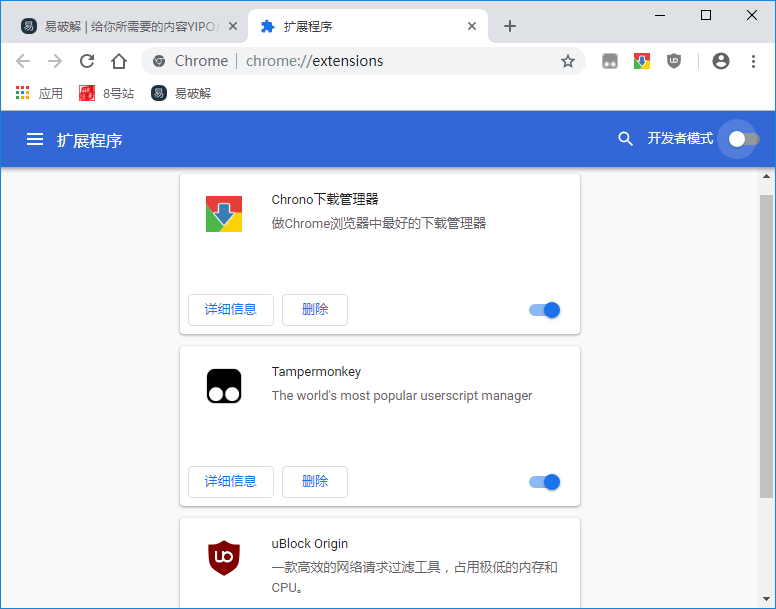
Task: Open 详细信息 for Chrono下载管理器
Action: pos(231,310)
